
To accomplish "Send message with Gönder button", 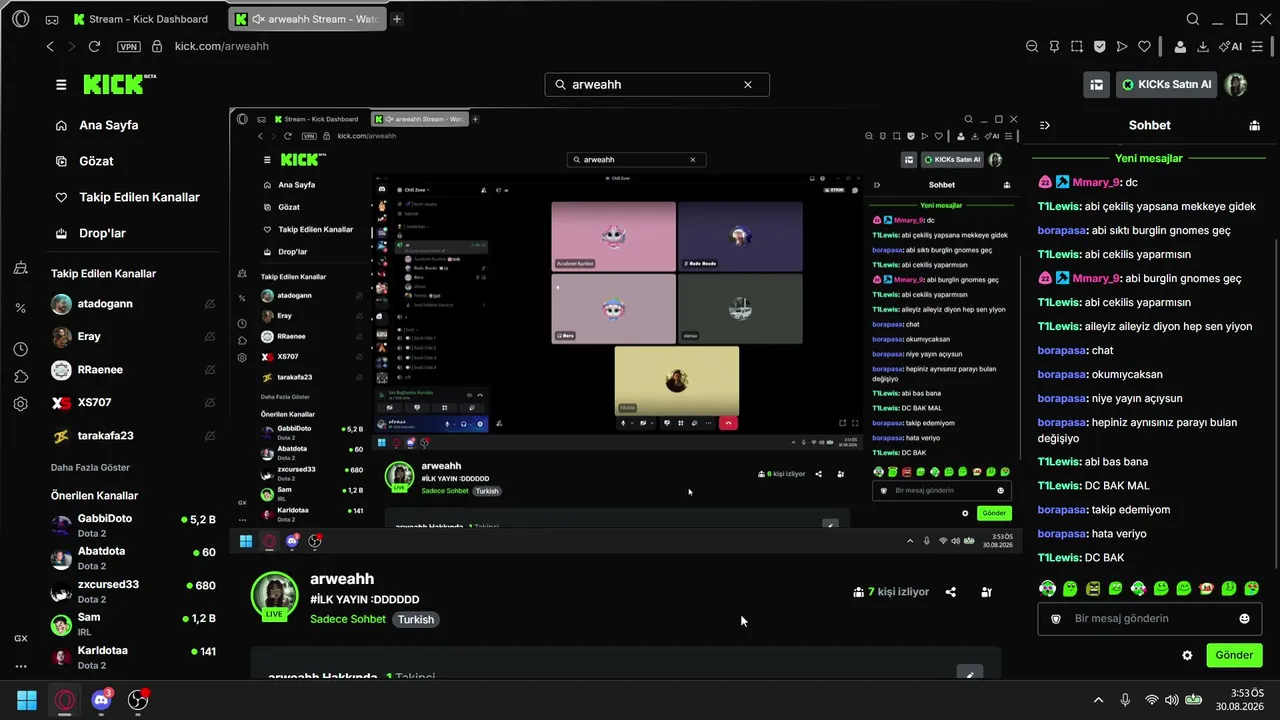I will (1234, 656).
